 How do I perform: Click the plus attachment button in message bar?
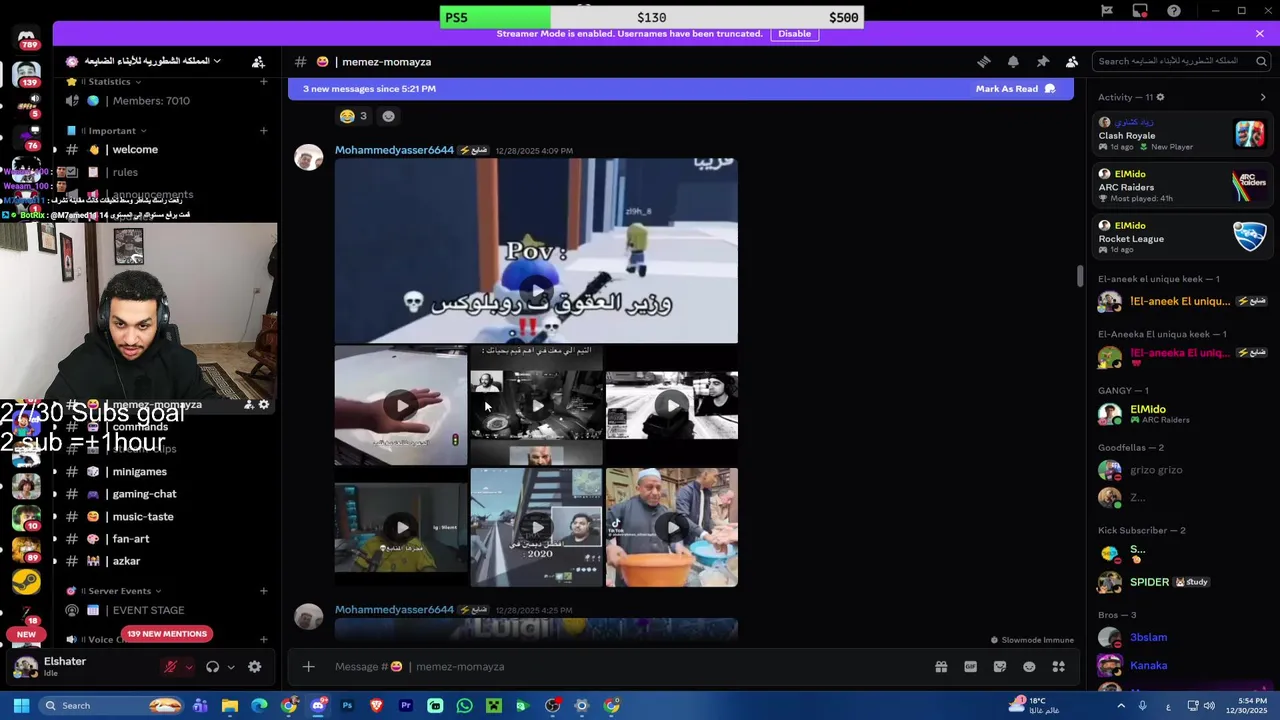[x=309, y=667]
